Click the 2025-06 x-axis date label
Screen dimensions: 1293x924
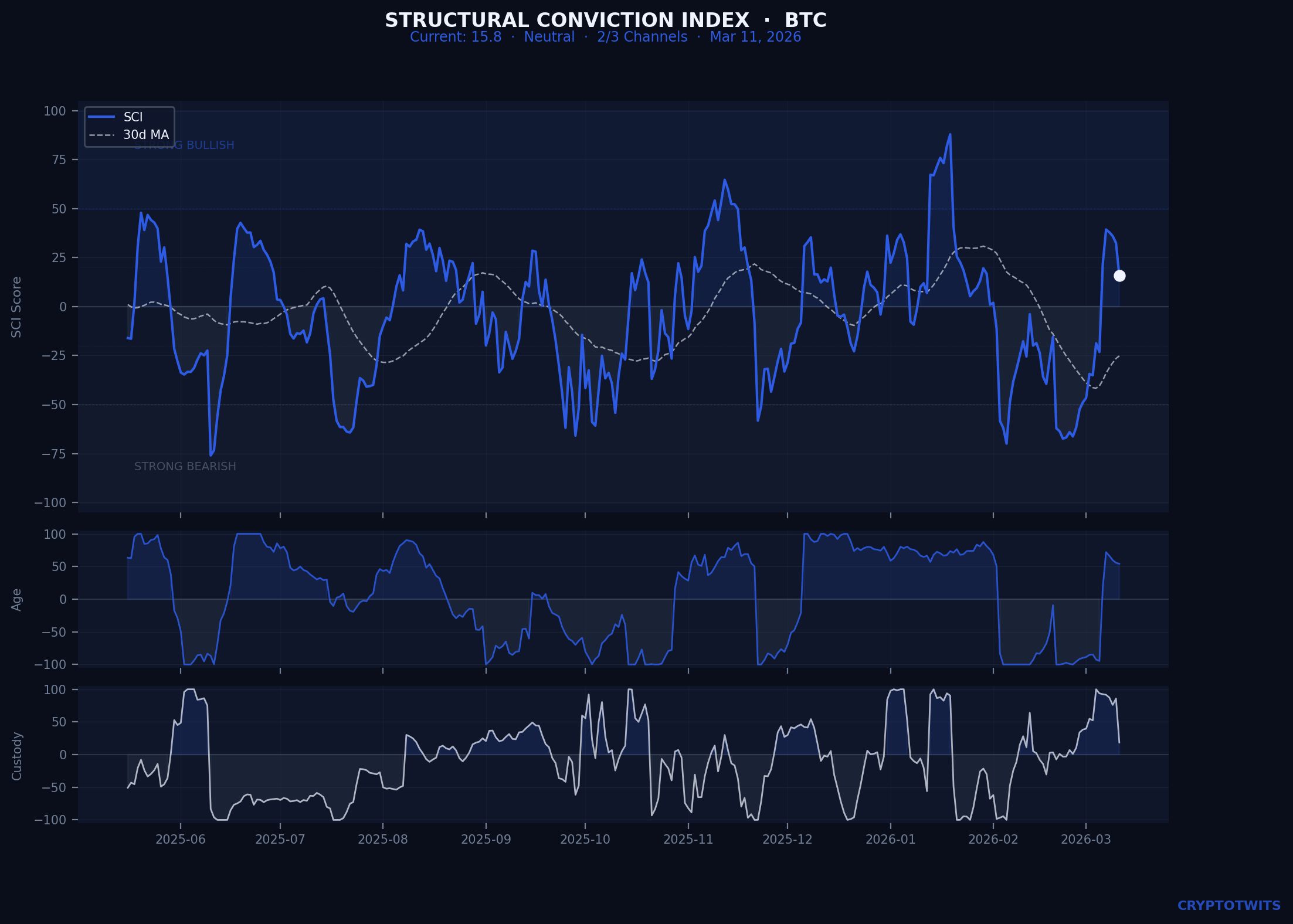tap(180, 840)
